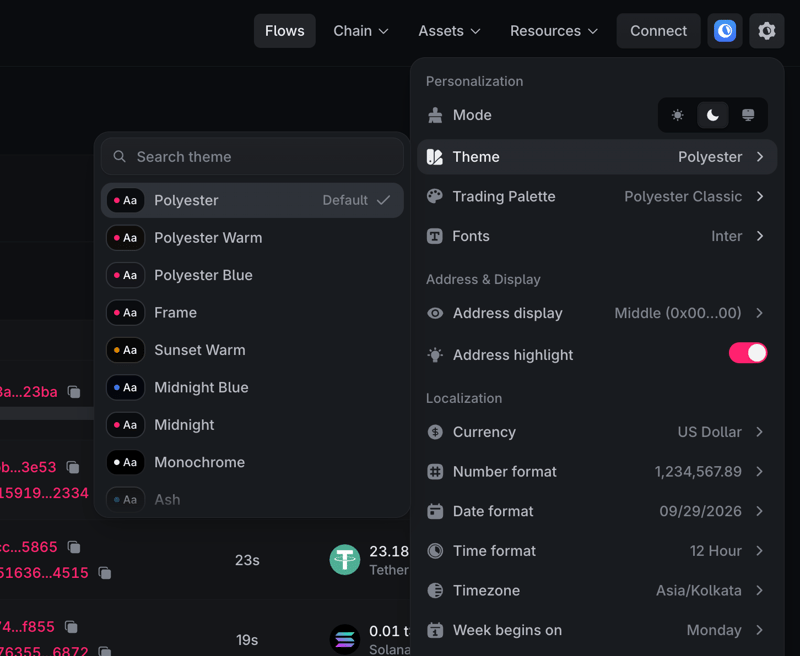
Task: Copy the address ending 4515
Action: point(105,573)
